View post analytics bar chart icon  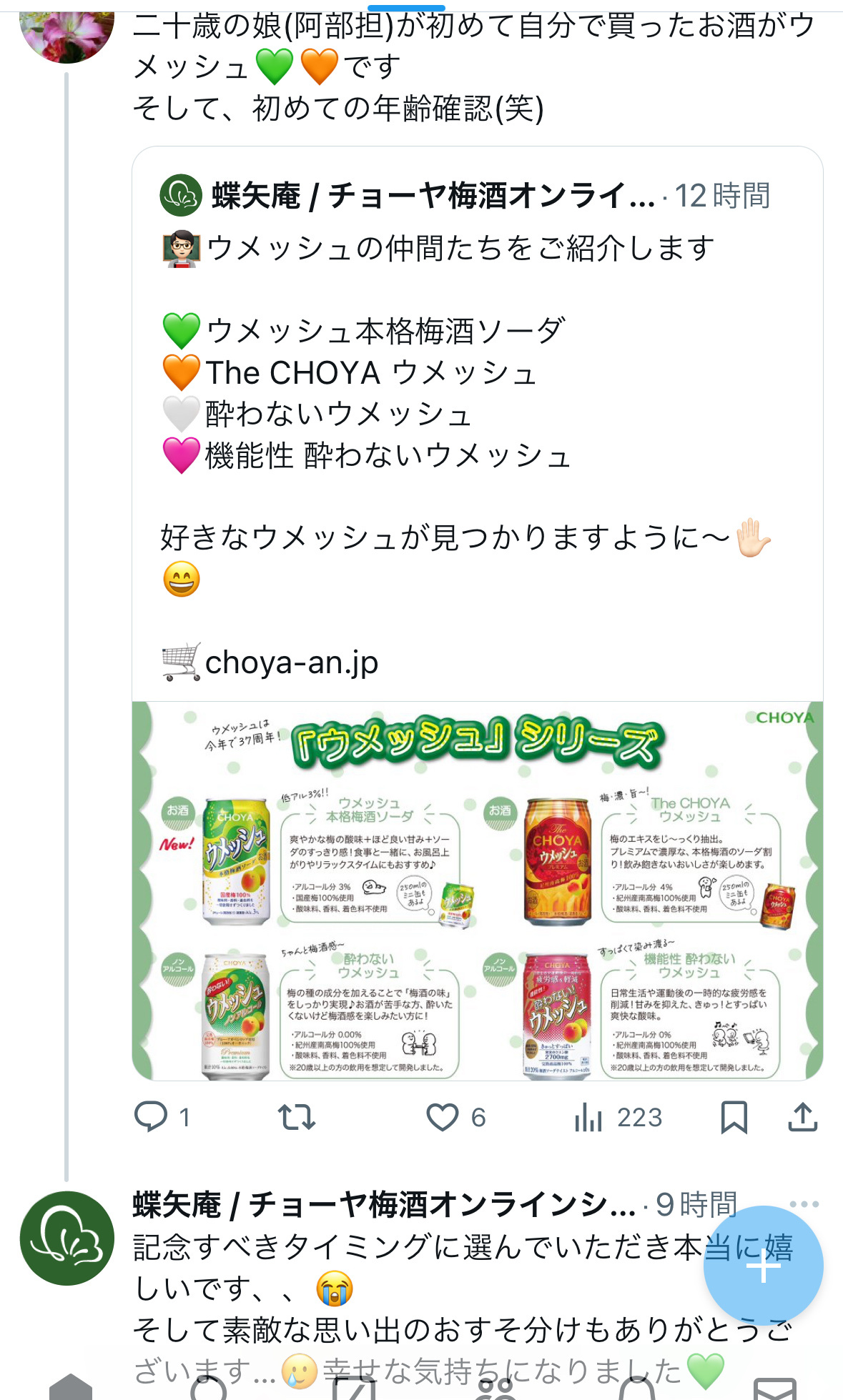pyautogui.click(x=588, y=1117)
